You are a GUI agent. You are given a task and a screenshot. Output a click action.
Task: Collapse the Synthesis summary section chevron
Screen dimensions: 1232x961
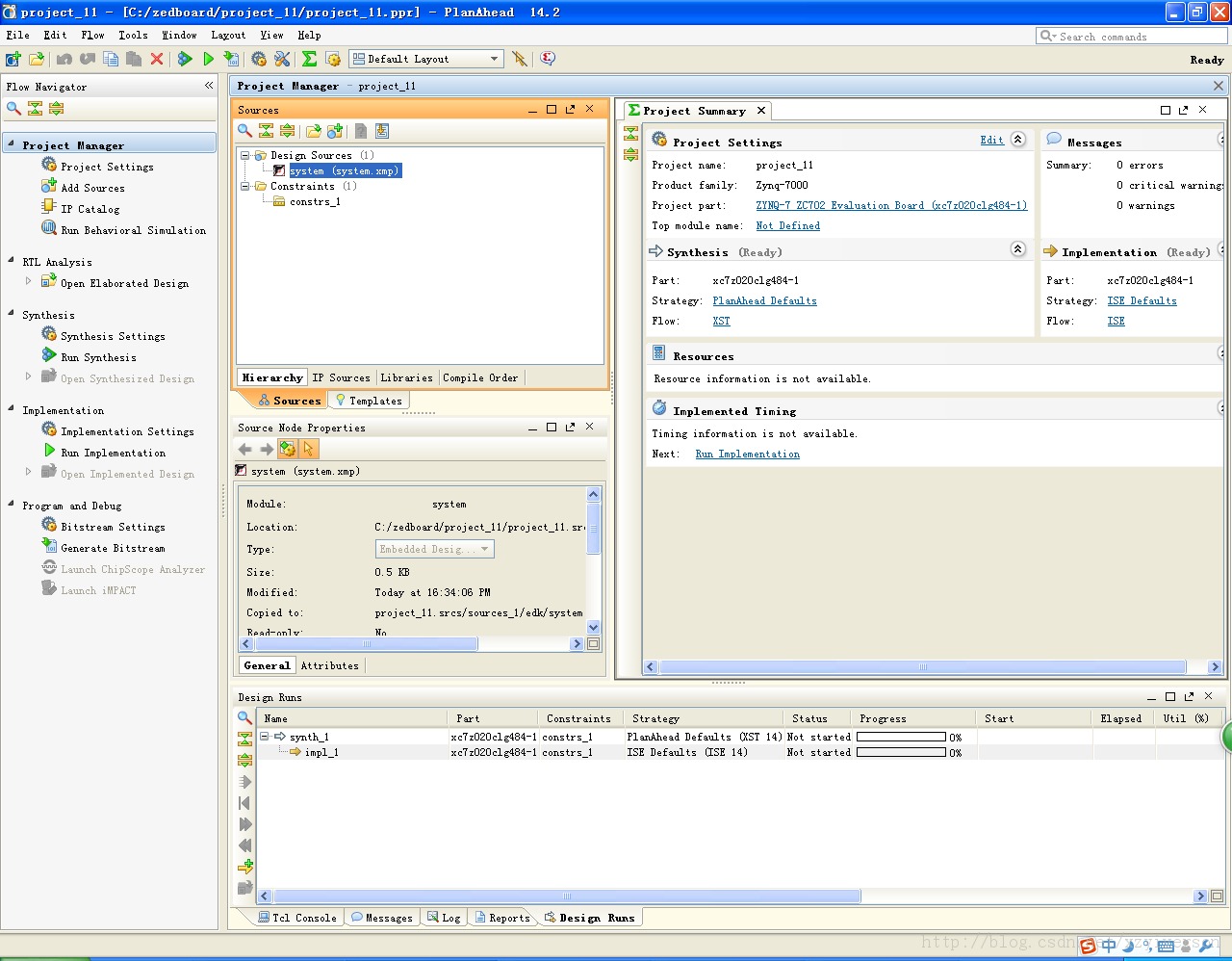tap(1018, 249)
